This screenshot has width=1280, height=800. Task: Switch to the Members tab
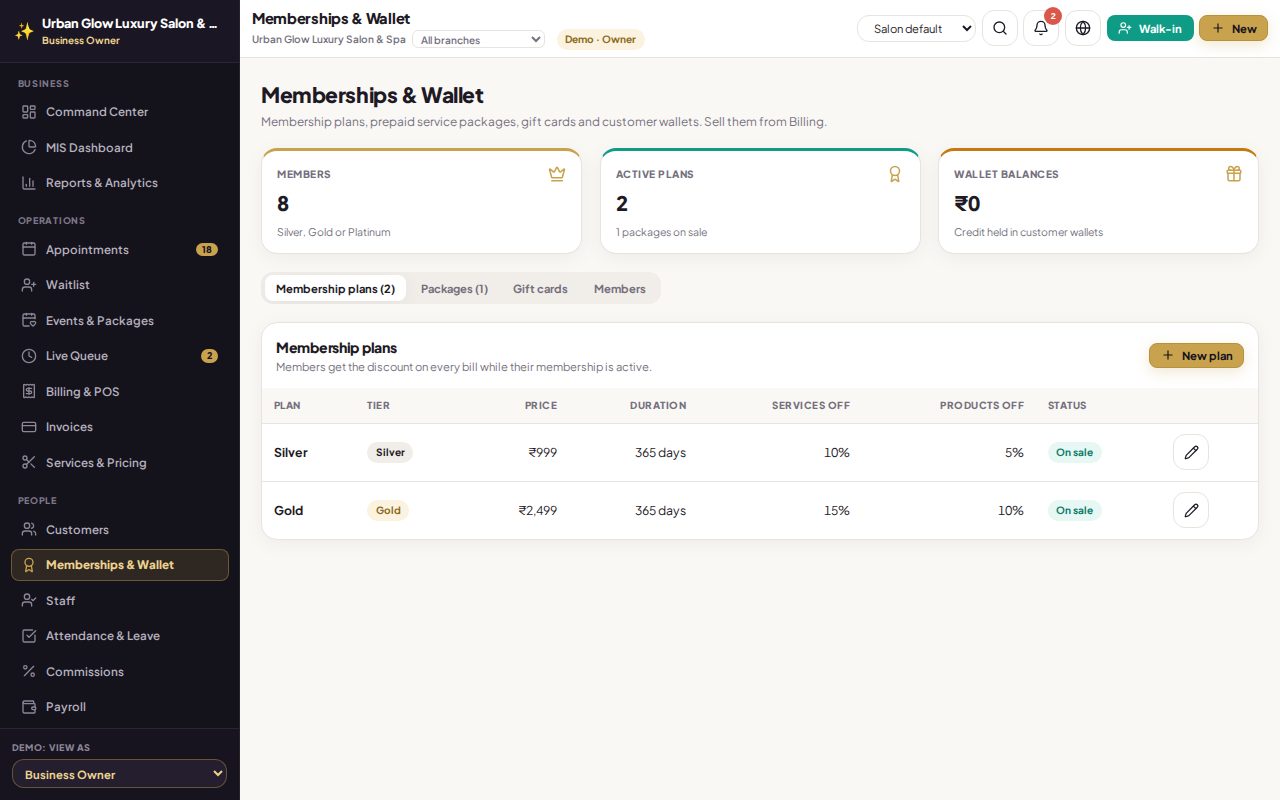[620, 289]
